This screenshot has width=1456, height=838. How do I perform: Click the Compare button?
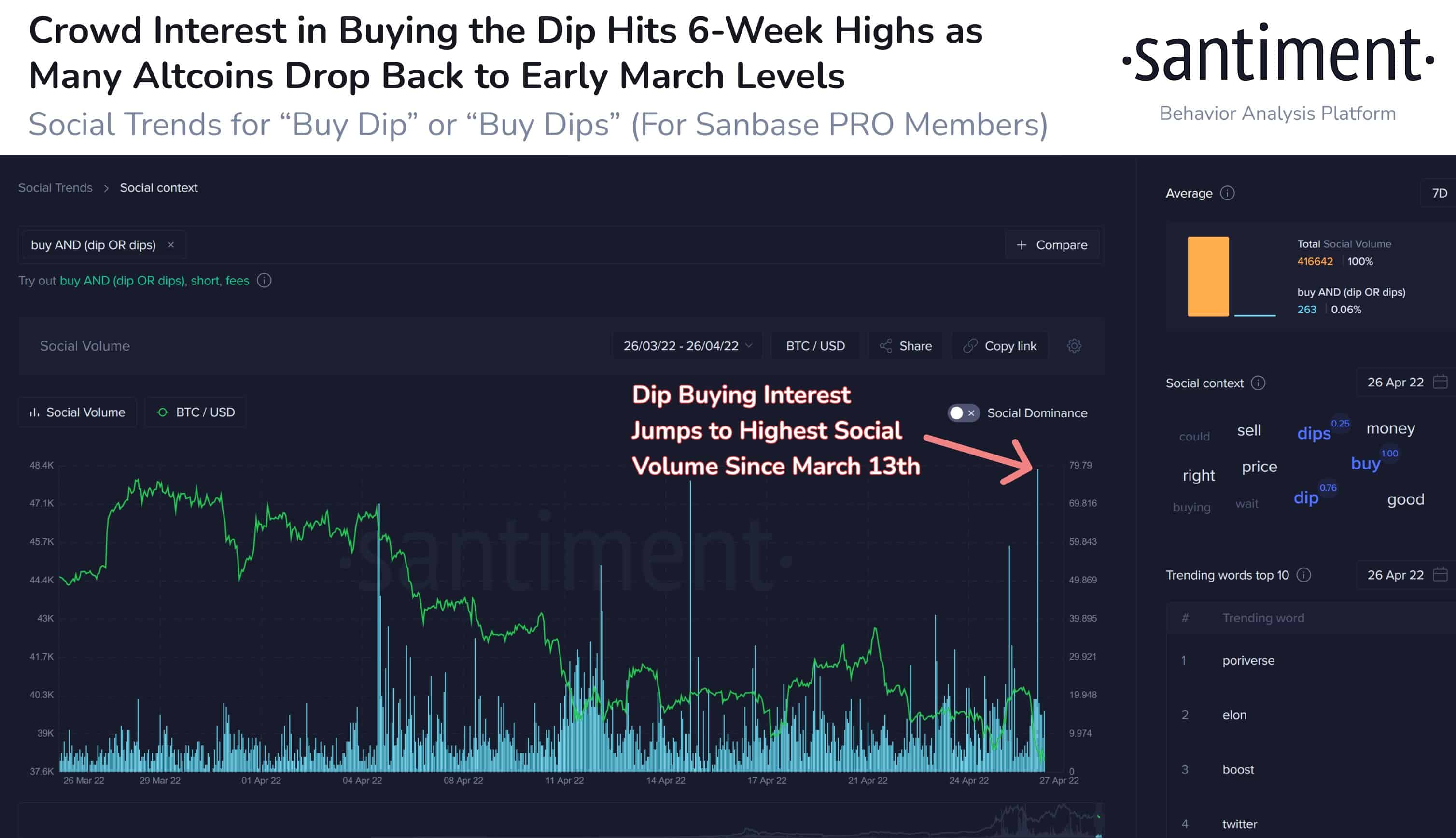1051,245
